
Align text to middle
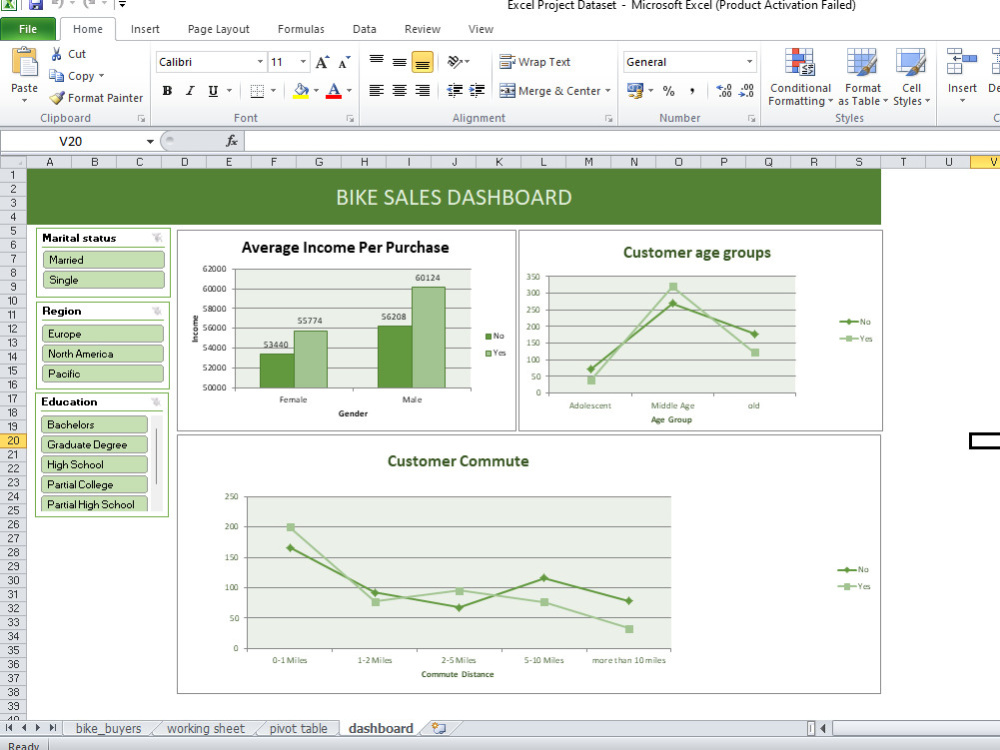click(x=399, y=61)
